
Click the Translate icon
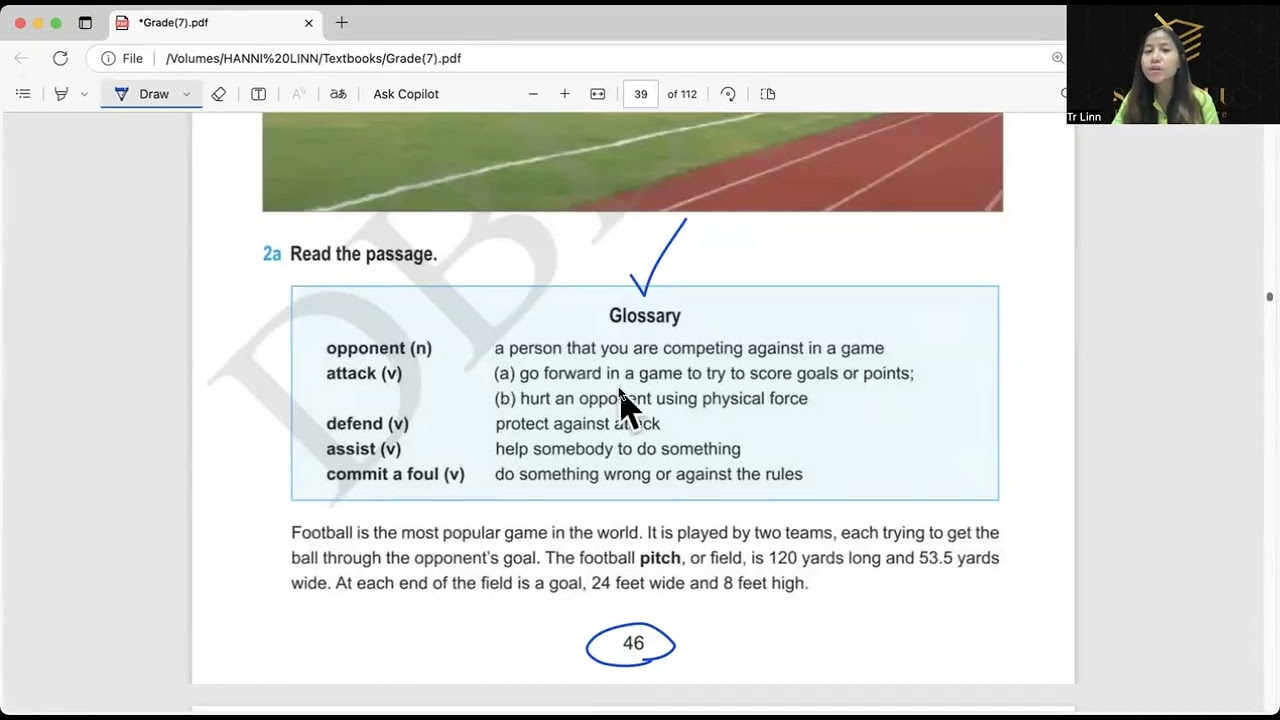[x=338, y=94]
